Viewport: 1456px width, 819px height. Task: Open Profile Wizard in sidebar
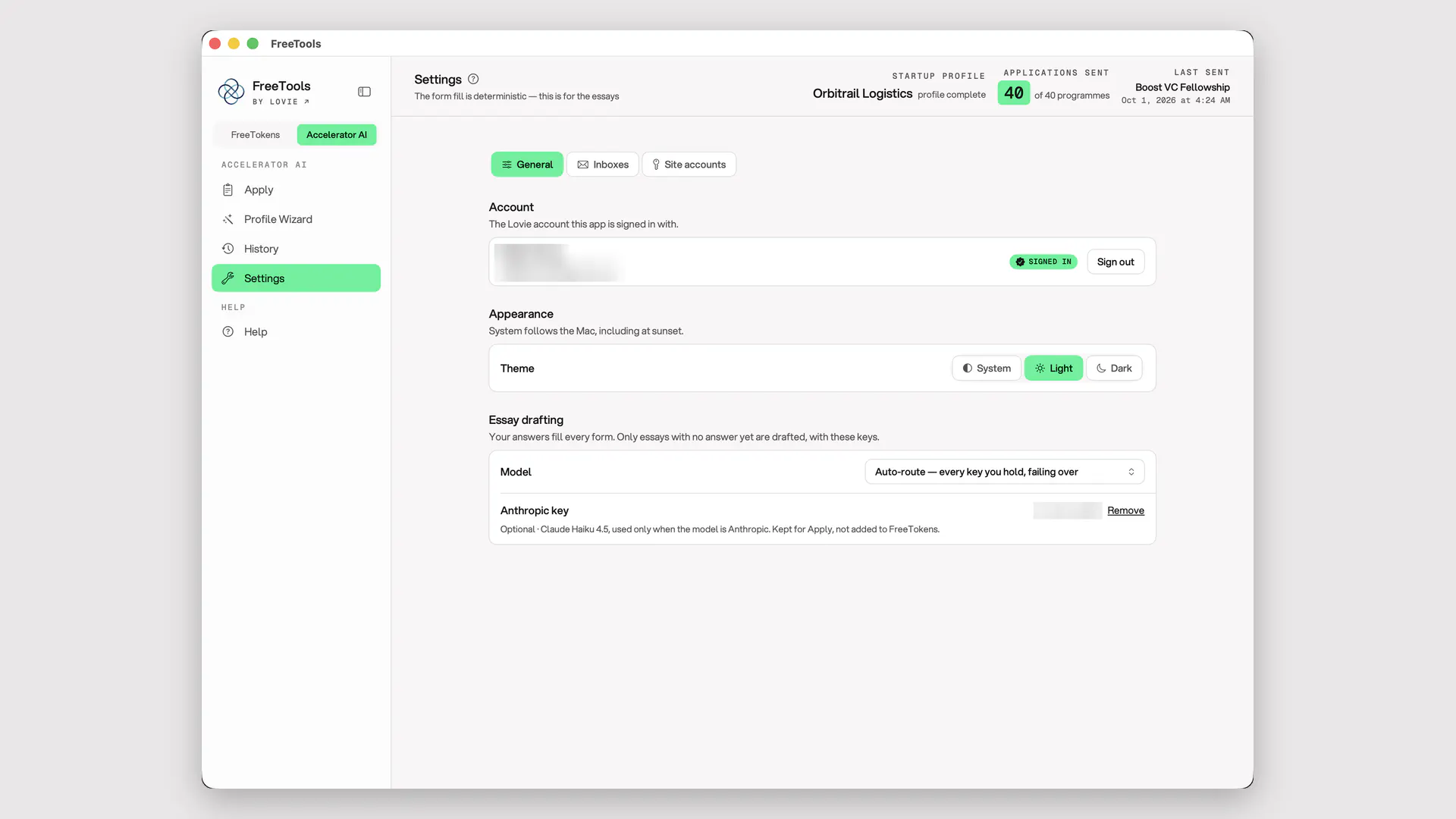pos(296,219)
